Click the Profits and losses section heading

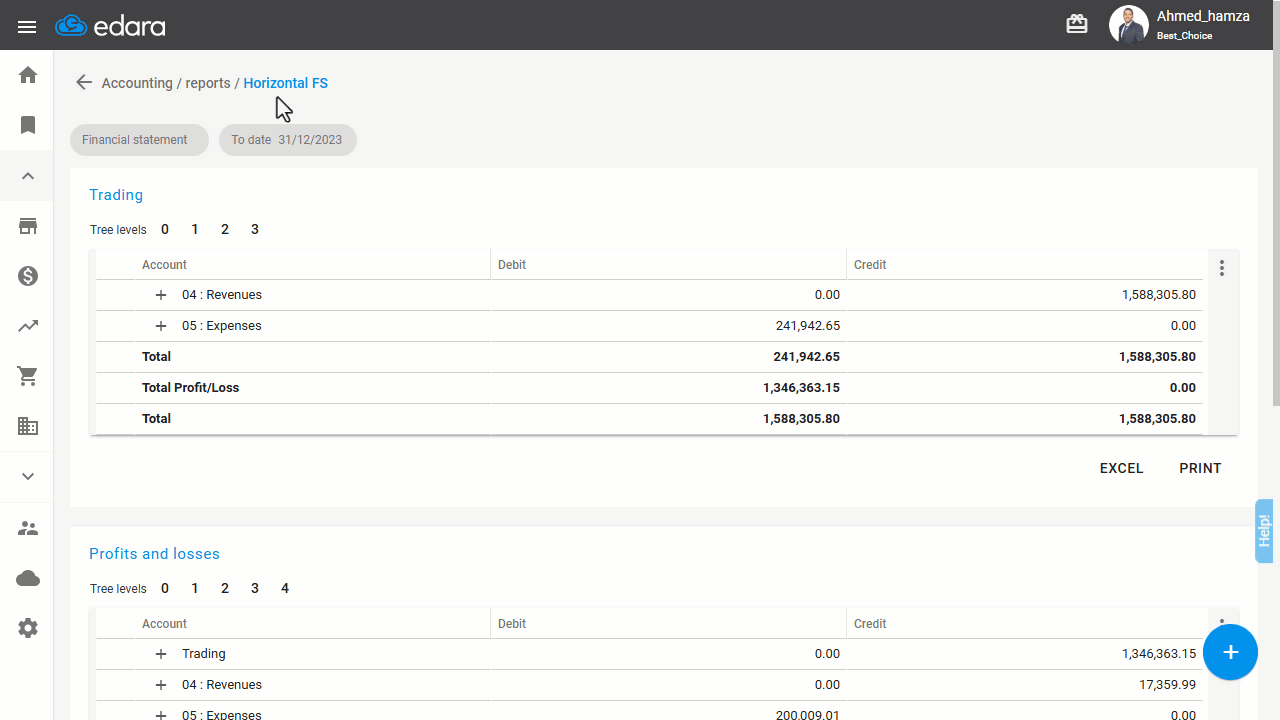[154, 554]
